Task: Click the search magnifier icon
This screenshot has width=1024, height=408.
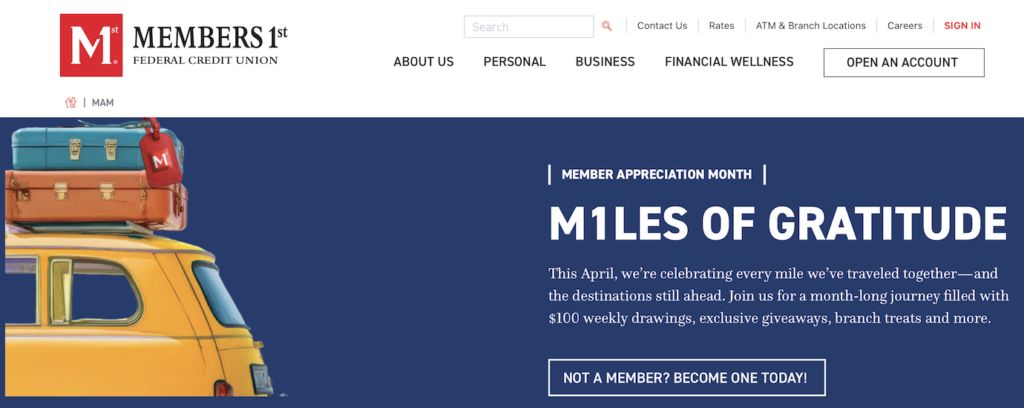Action: pyautogui.click(x=607, y=27)
